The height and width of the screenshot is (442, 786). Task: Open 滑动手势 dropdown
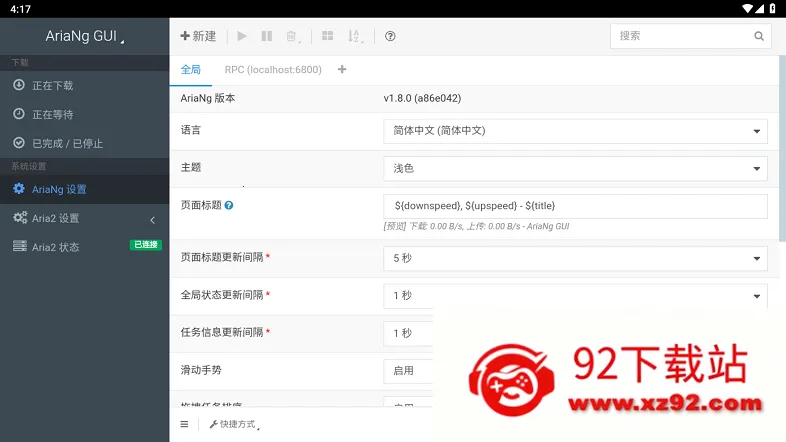(x=408, y=371)
